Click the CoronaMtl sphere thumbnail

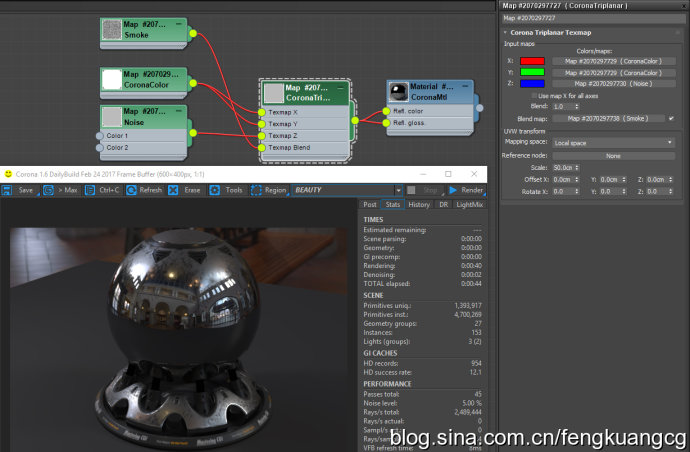(399, 92)
